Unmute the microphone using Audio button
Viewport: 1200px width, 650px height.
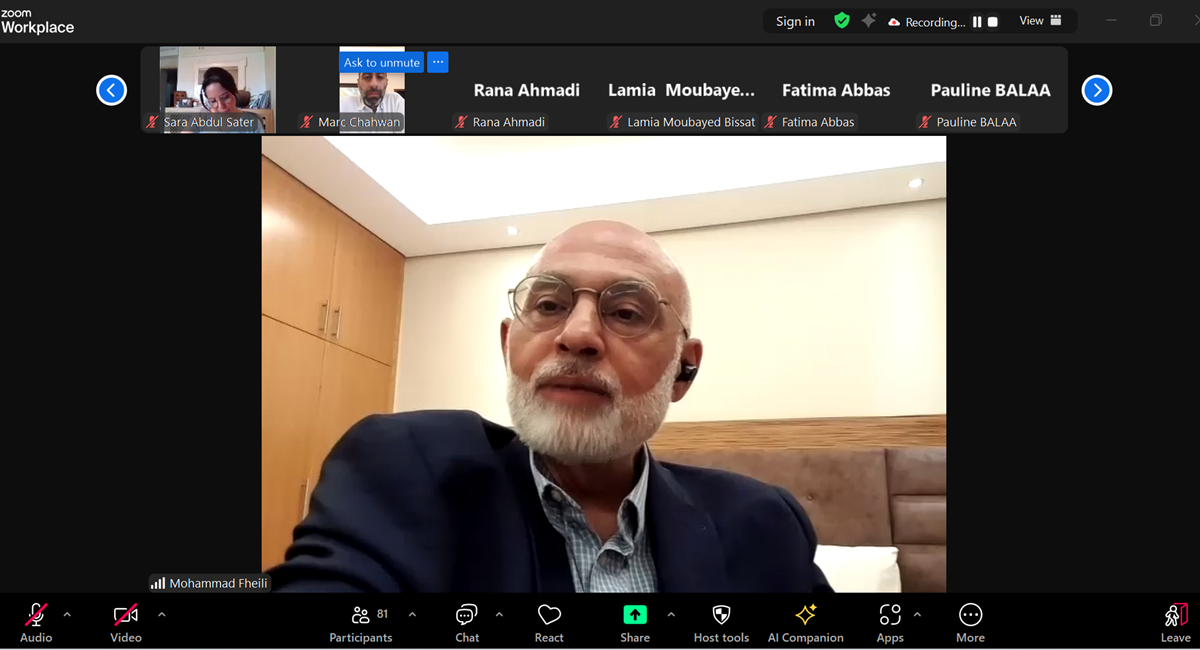tap(36, 622)
